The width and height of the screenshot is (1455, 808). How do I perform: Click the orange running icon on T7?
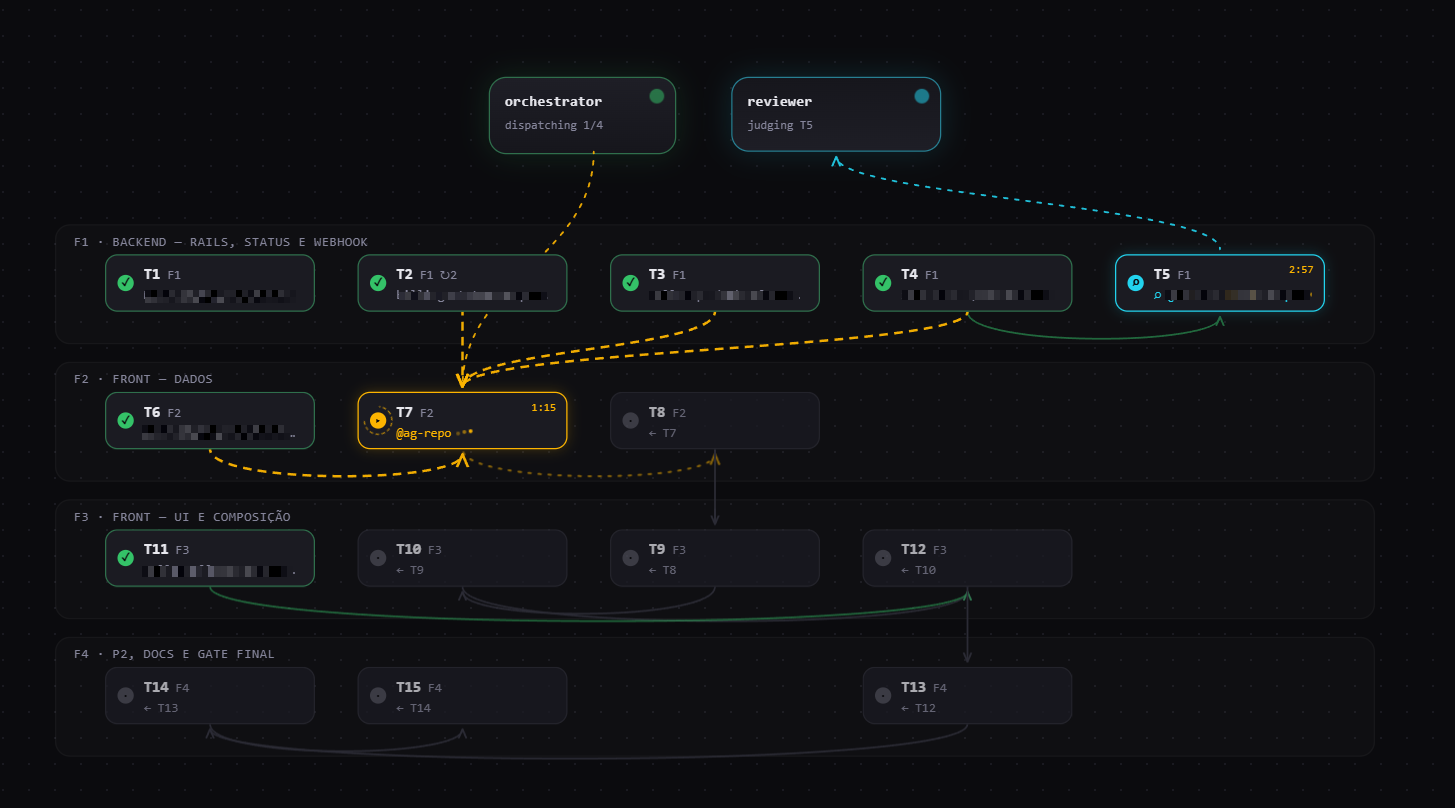pos(378,421)
